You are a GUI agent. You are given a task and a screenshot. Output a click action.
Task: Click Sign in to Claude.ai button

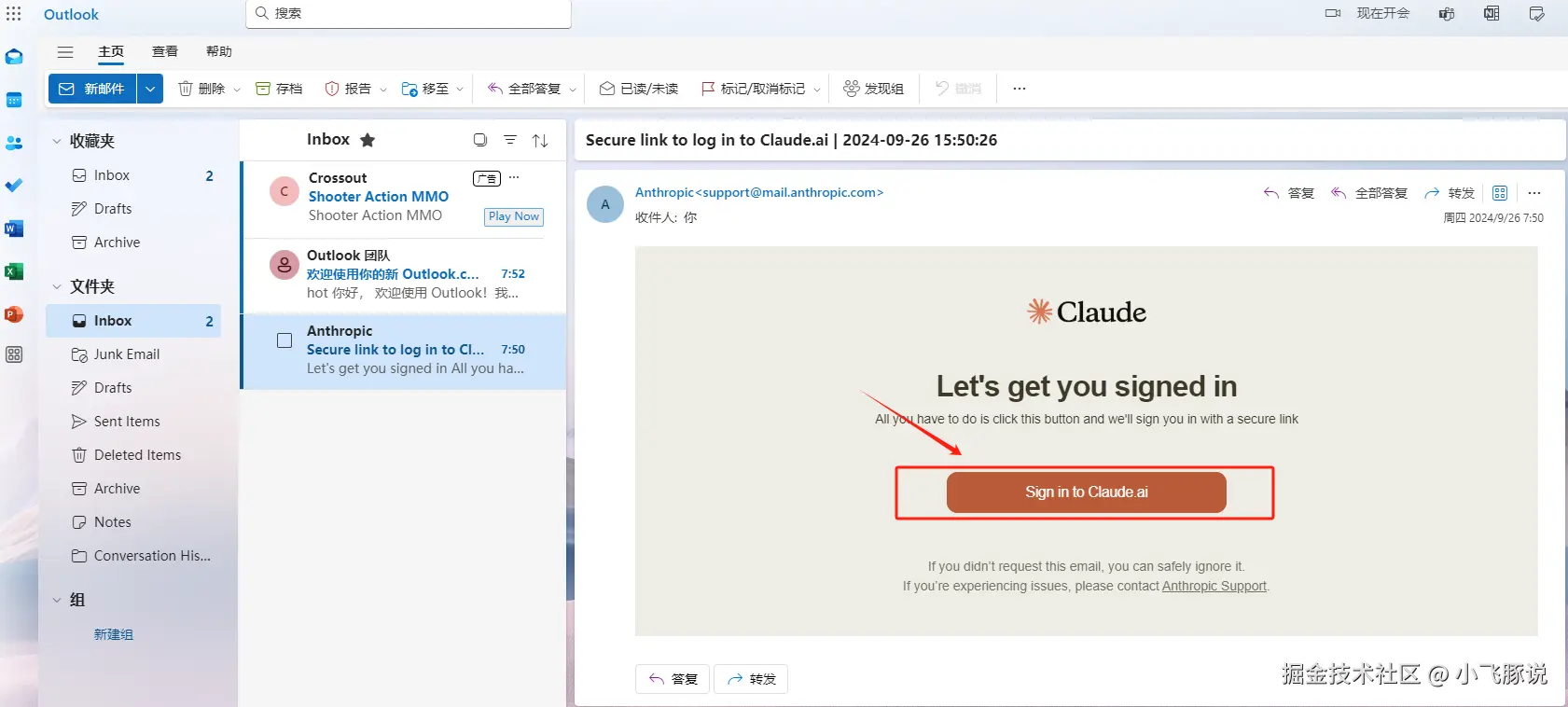click(x=1087, y=492)
